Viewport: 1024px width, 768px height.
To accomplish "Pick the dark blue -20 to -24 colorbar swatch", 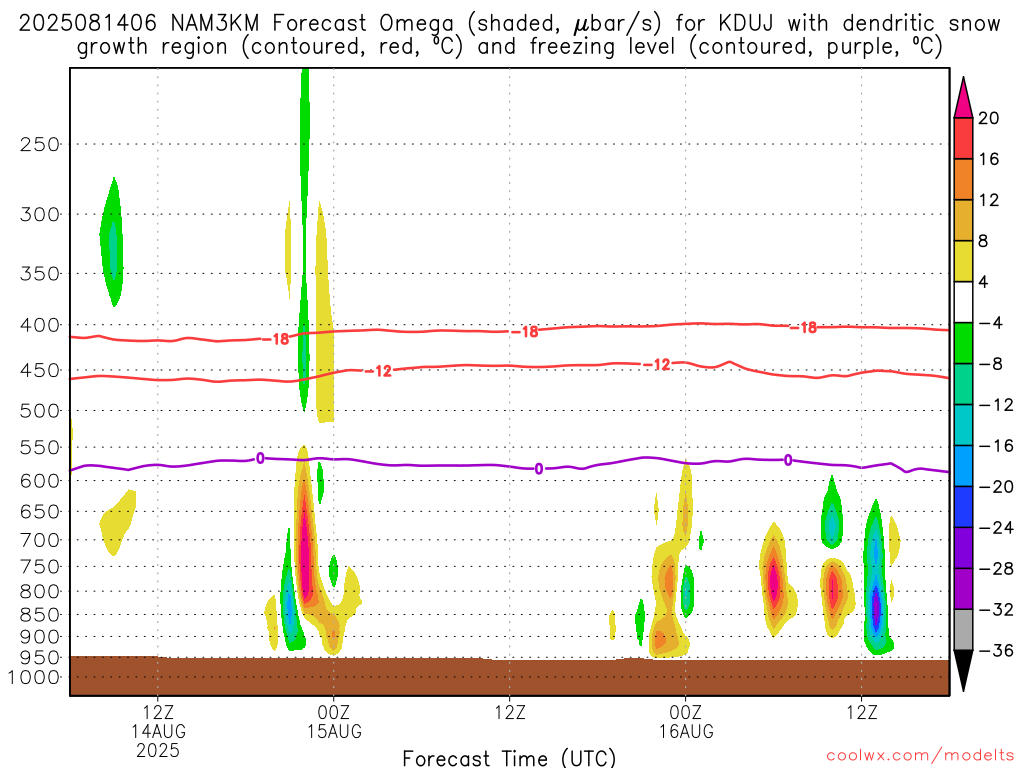I will pyautogui.click(x=963, y=507).
